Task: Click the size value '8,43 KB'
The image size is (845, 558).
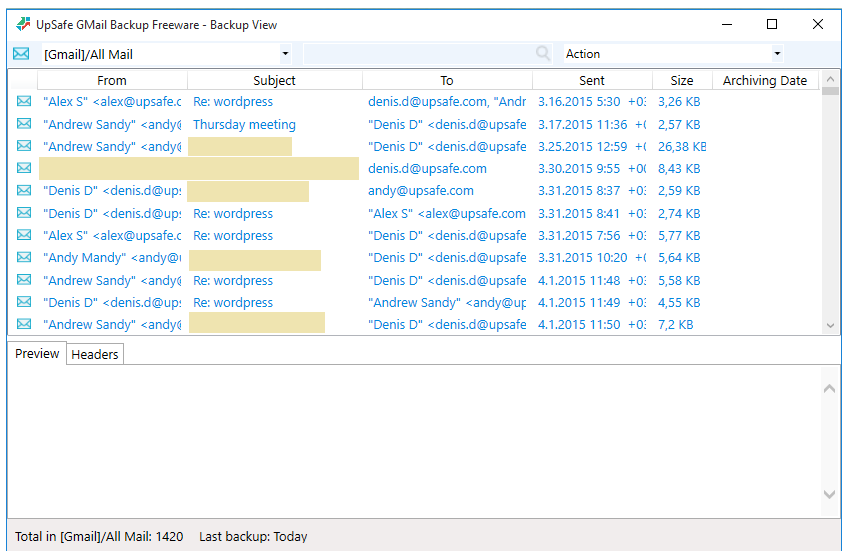Action: 679,169
